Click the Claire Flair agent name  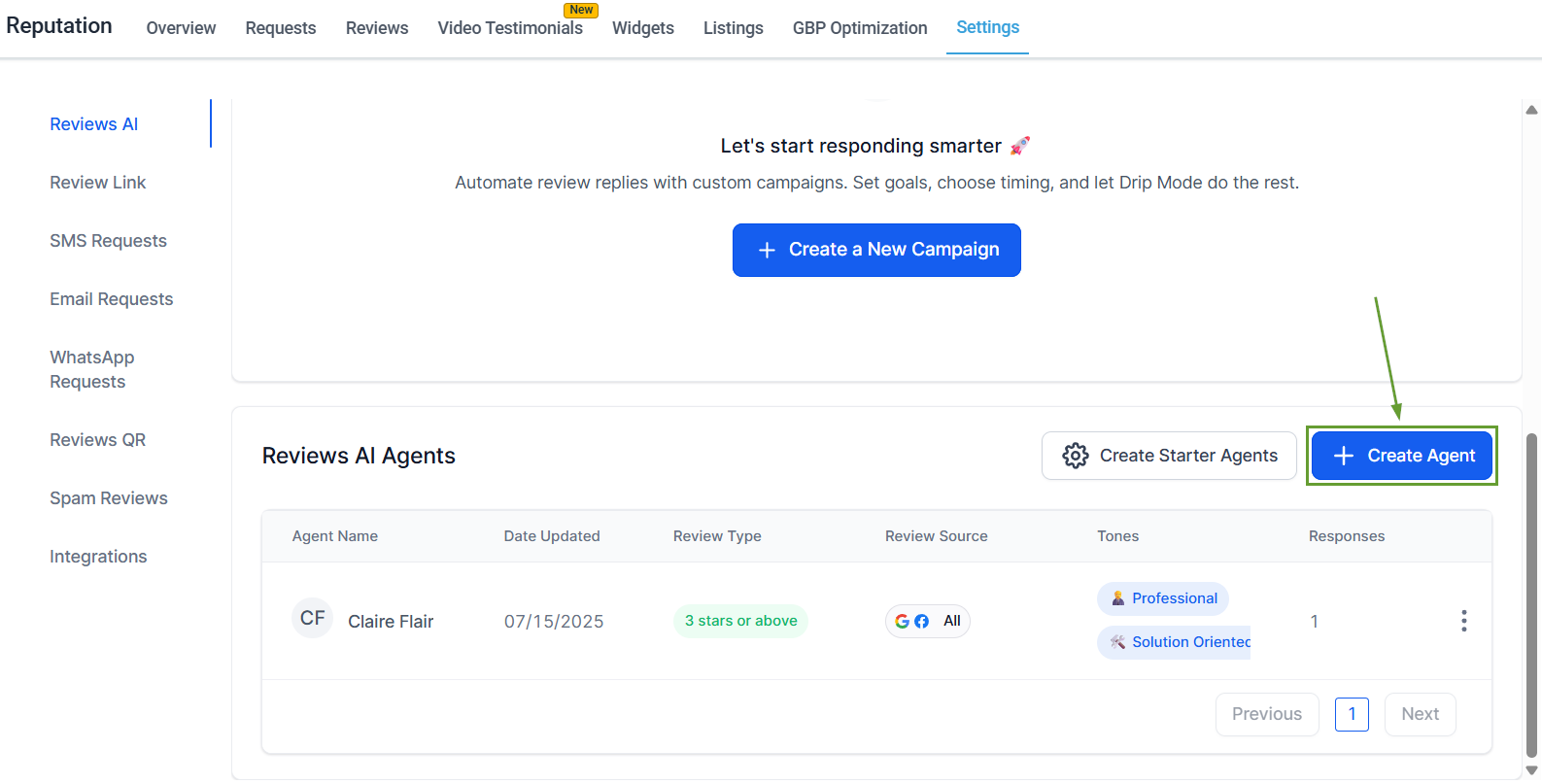[391, 622]
